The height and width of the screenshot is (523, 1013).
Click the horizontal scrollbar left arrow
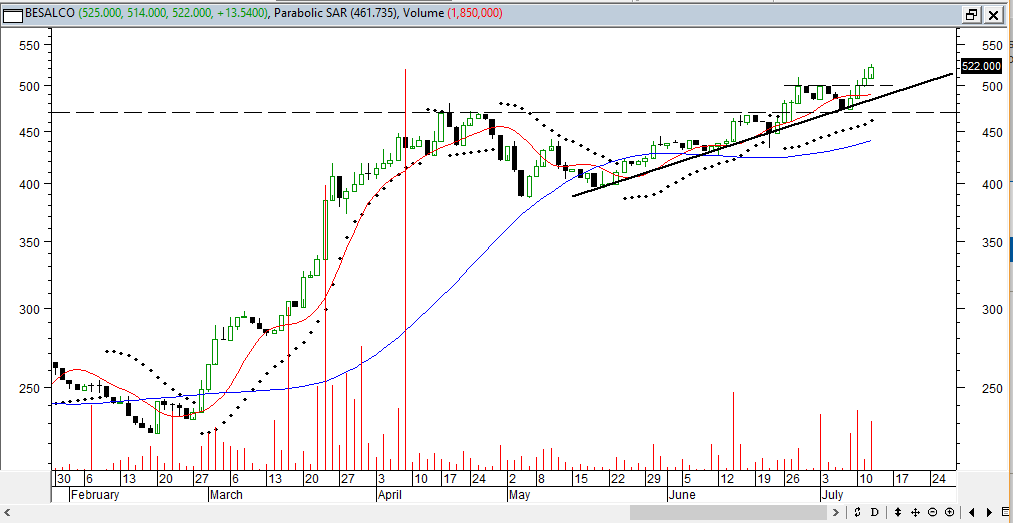tap(7, 512)
